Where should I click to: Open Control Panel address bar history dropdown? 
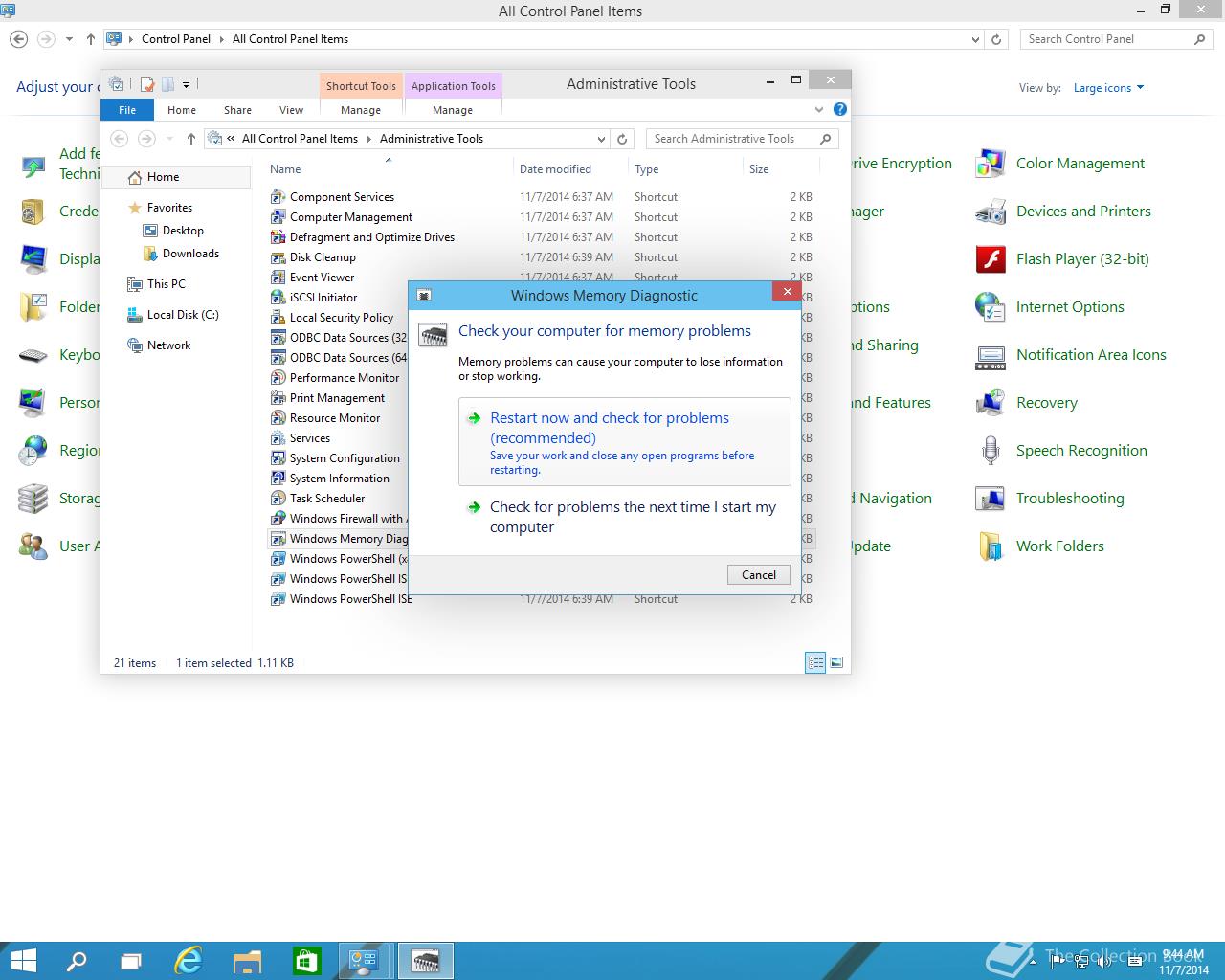tap(975, 39)
